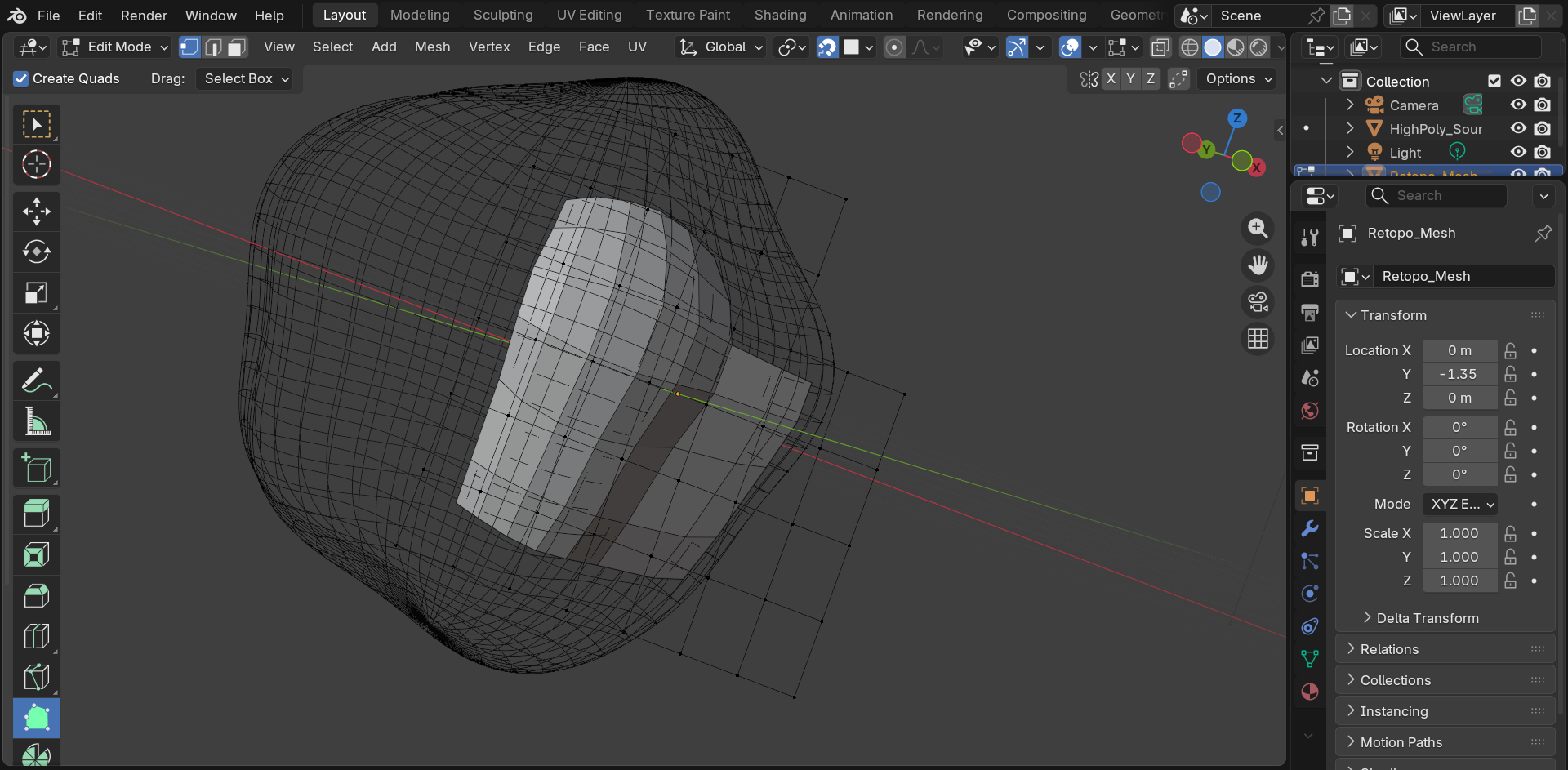Screen dimensions: 1568x770
Task: Select the Select Box tool icon
Action: pyautogui.click(x=37, y=125)
